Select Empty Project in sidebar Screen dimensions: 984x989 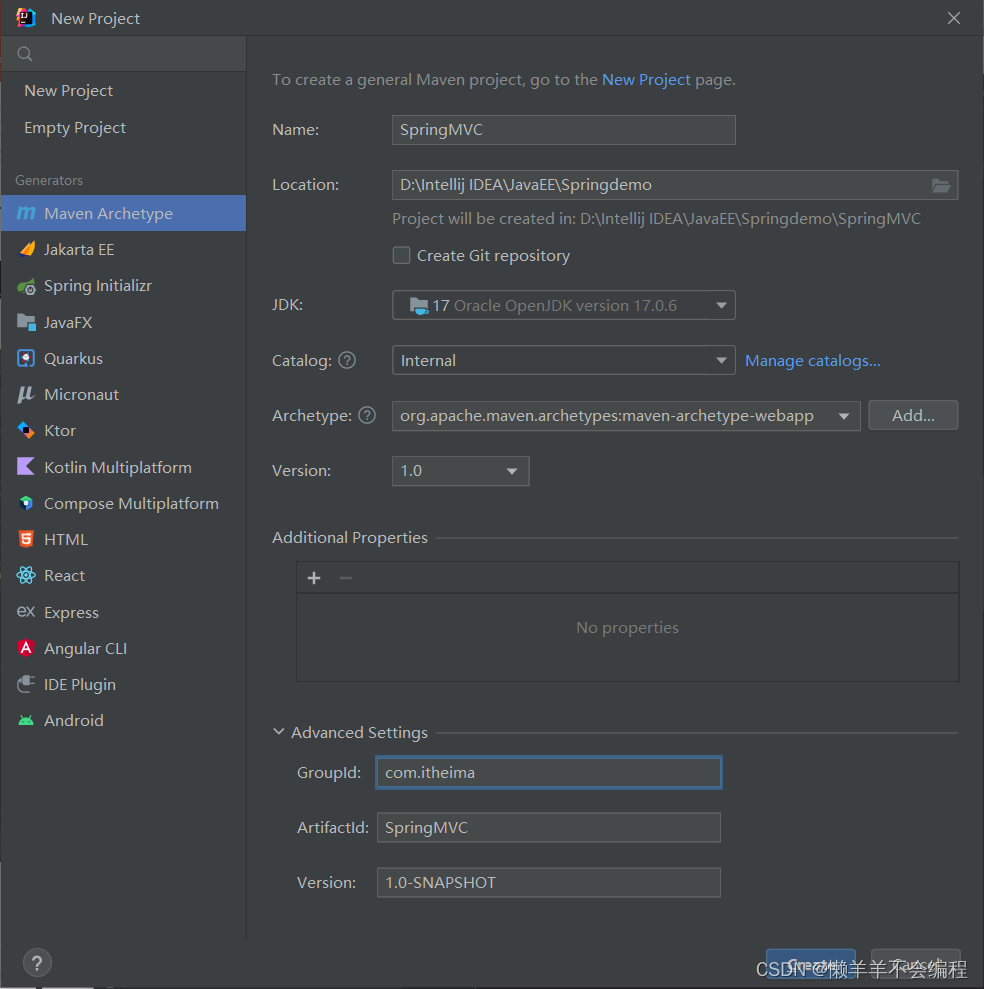pyautogui.click(x=74, y=127)
